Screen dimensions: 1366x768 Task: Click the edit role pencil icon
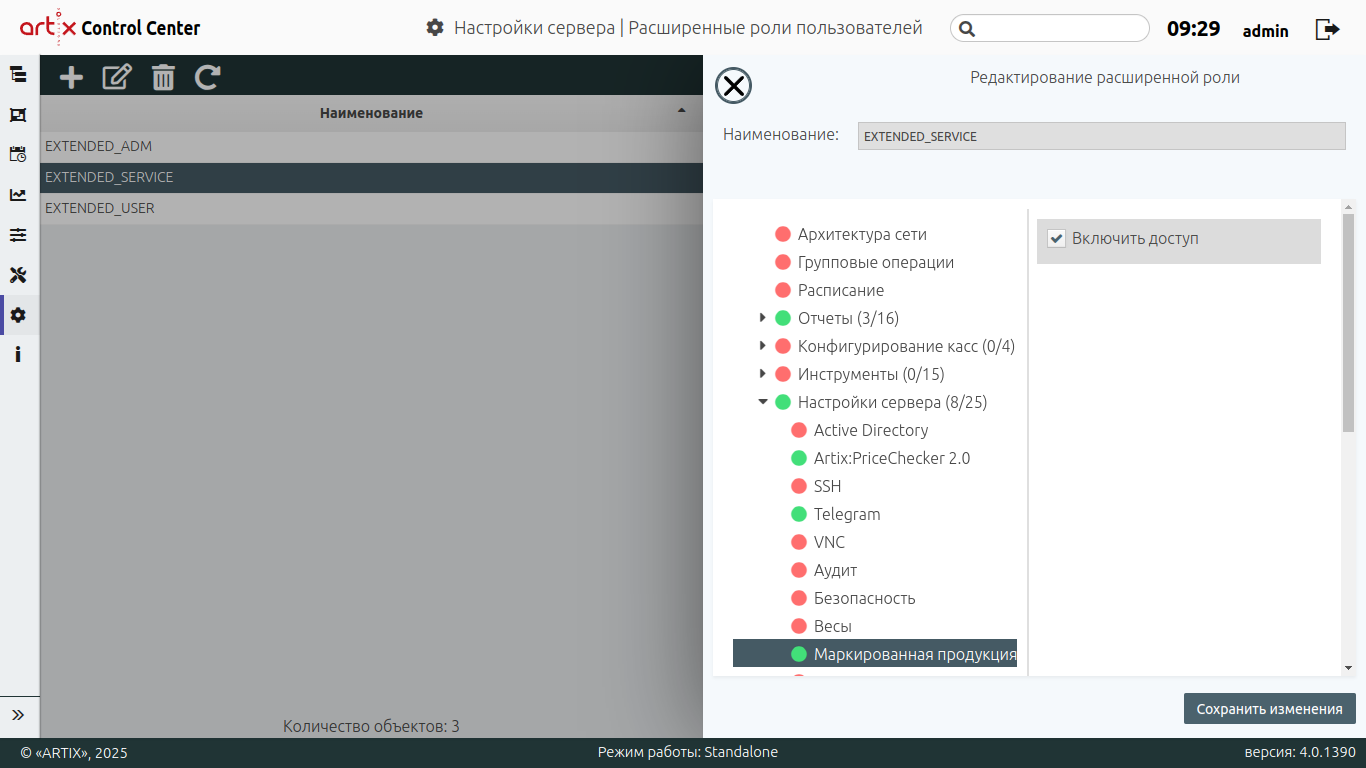pyautogui.click(x=117, y=77)
